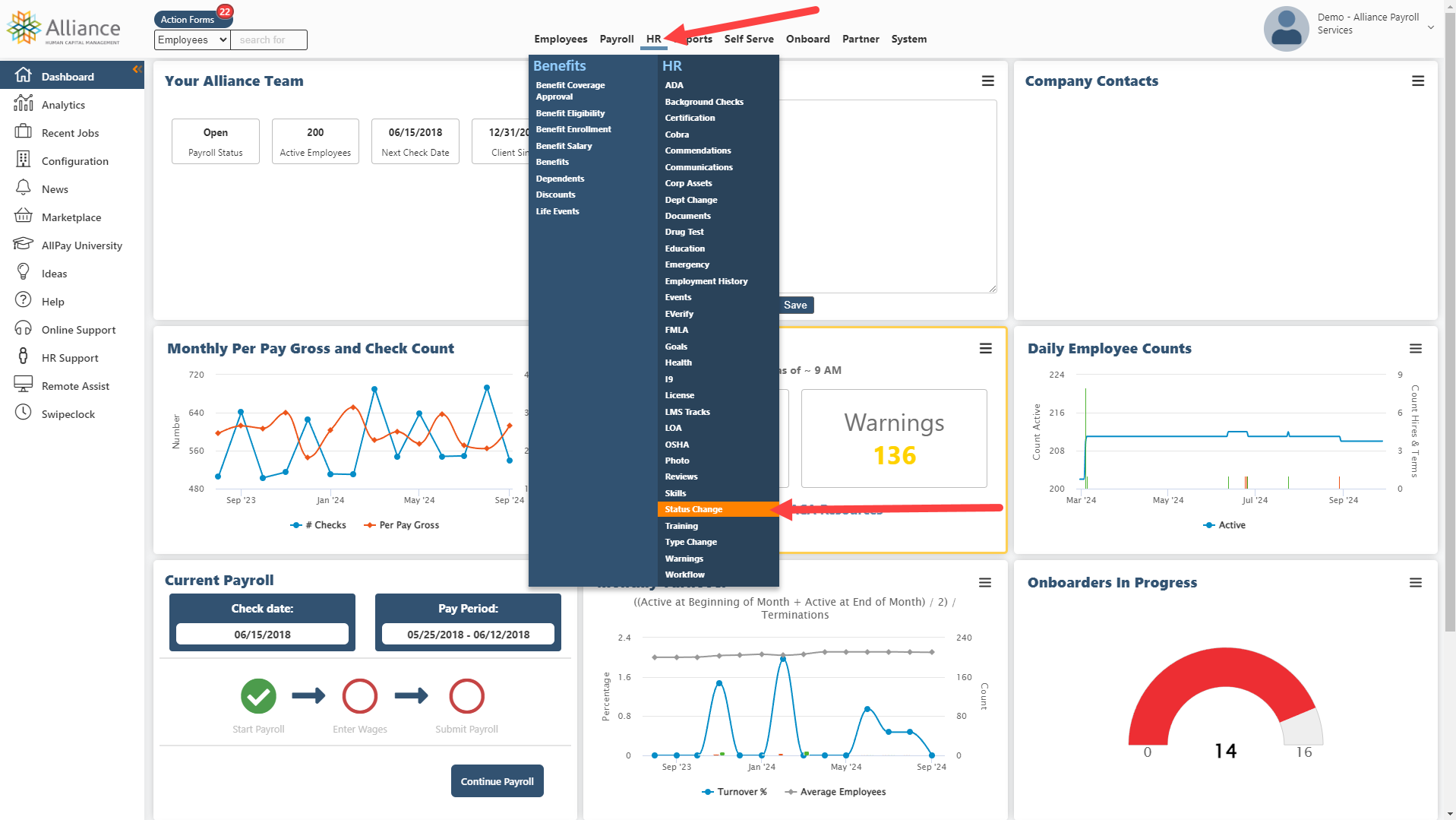This screenshot has width=1456, height=820.
Task: Open the hamburger menu above the Save button
Action: tap(988, 81)
